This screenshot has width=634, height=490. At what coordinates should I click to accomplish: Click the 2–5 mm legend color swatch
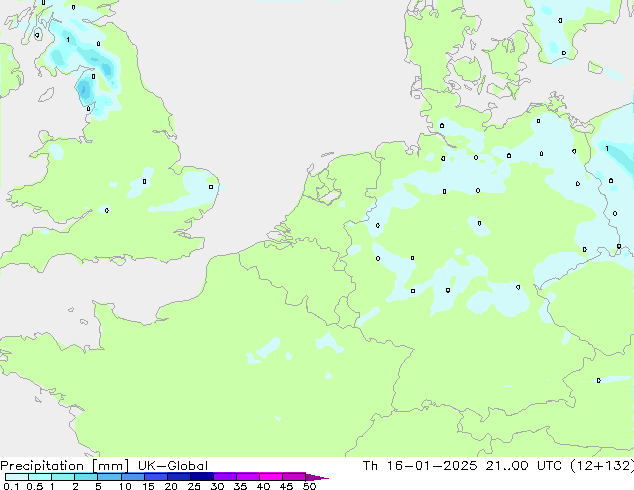click(x=86, y=477)
